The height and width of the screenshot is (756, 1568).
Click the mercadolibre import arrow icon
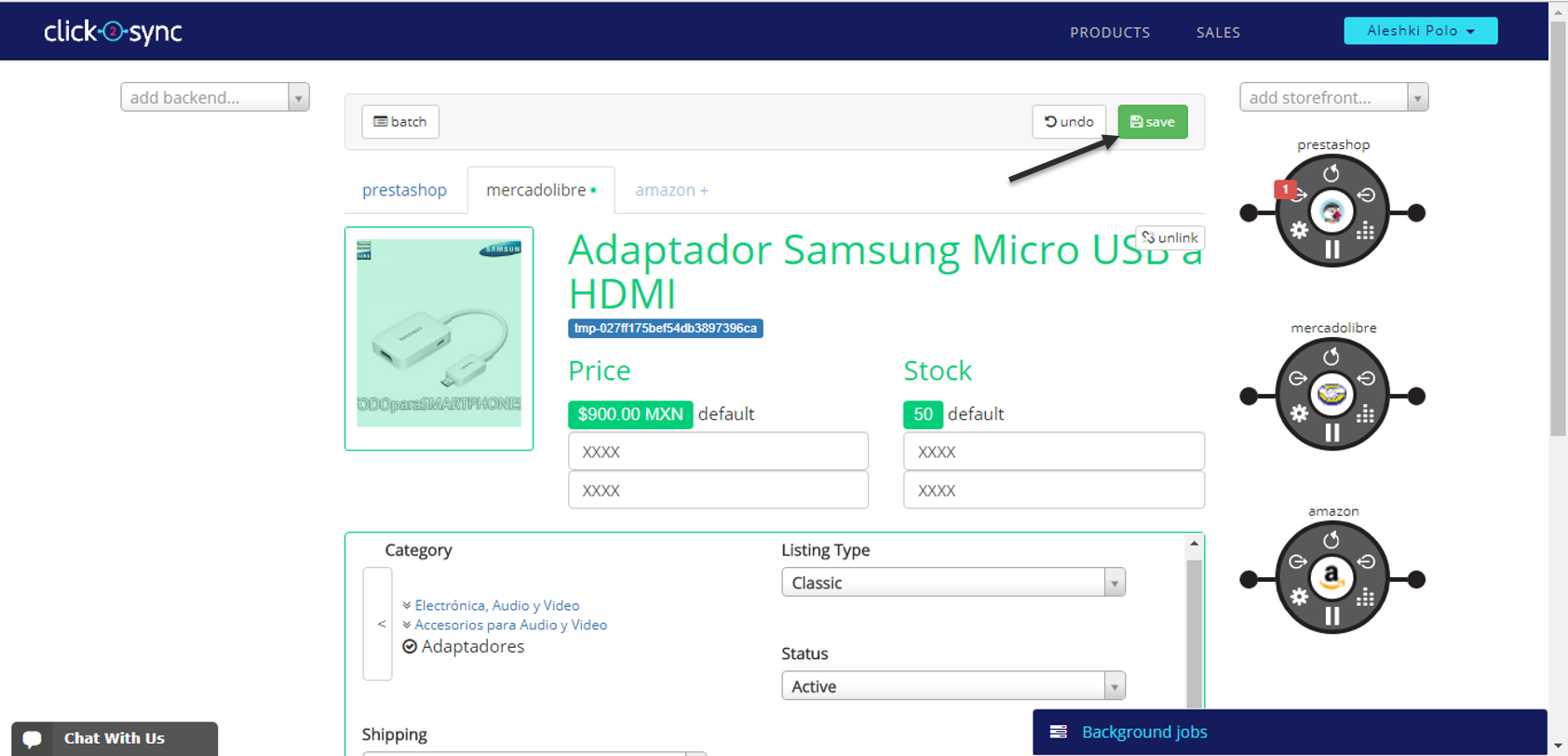1366,379
